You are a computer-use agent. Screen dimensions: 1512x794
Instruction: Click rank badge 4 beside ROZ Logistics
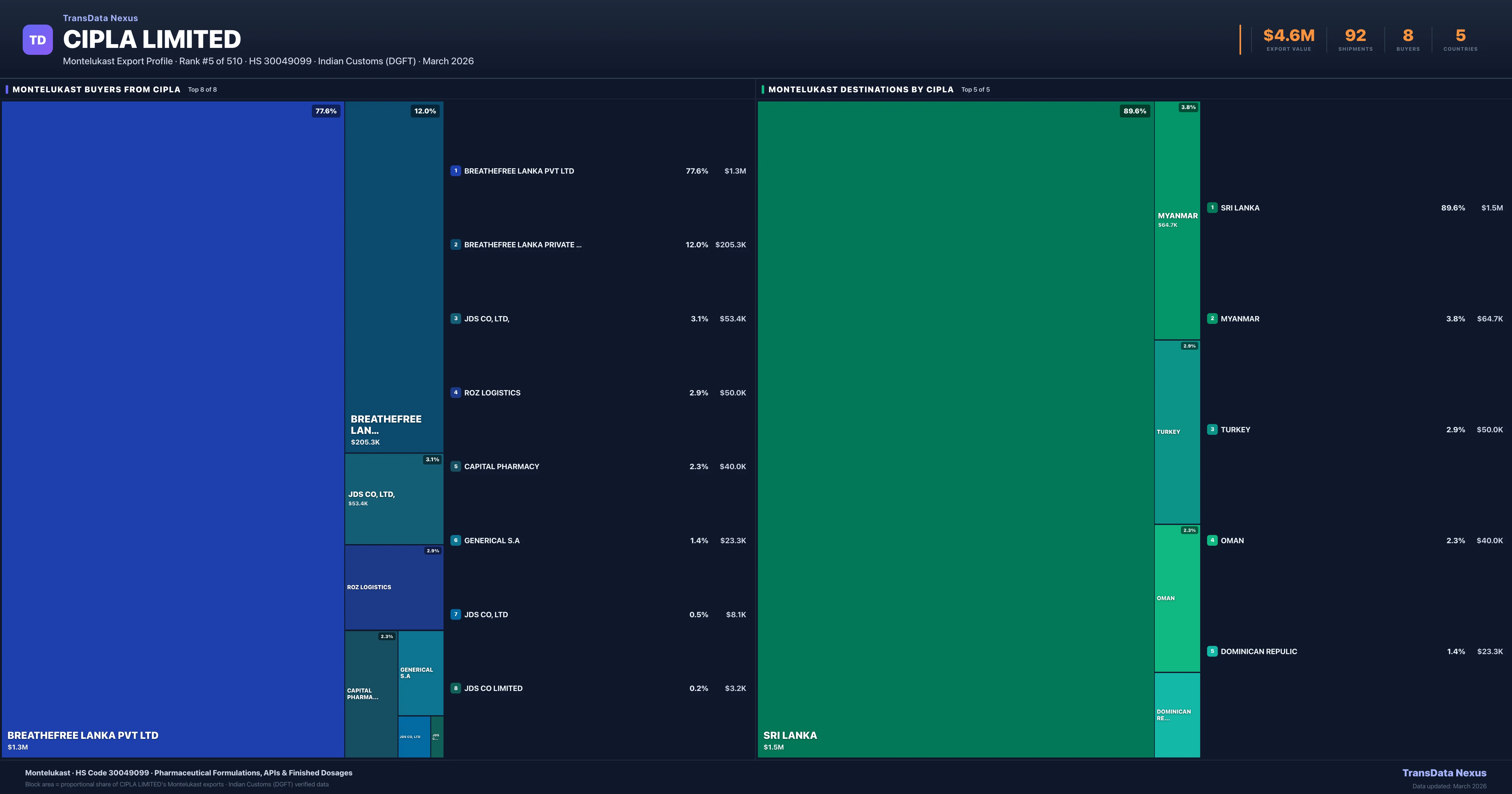455,392
